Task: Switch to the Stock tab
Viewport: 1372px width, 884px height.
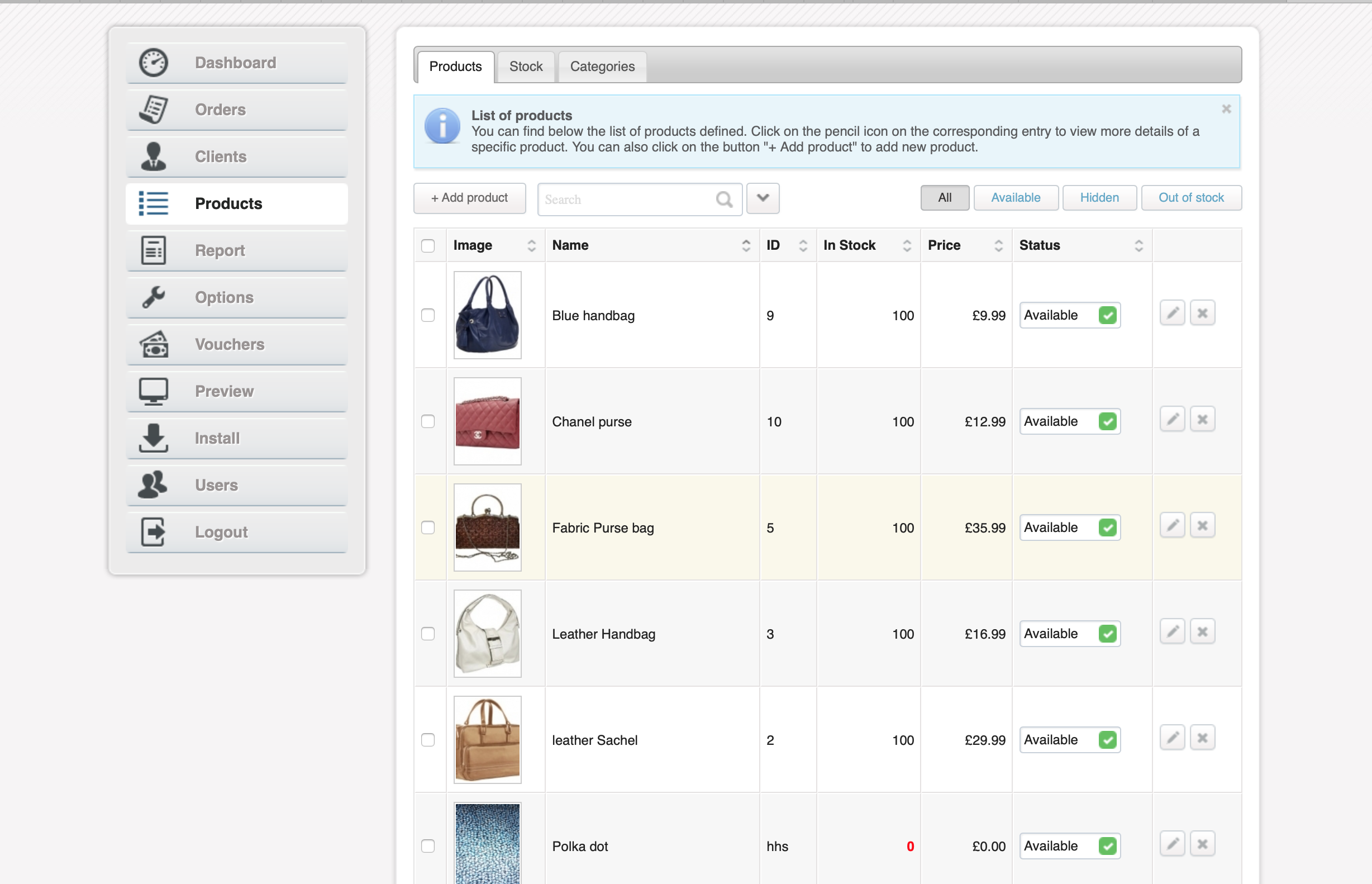Action: (x=526, y=66)
